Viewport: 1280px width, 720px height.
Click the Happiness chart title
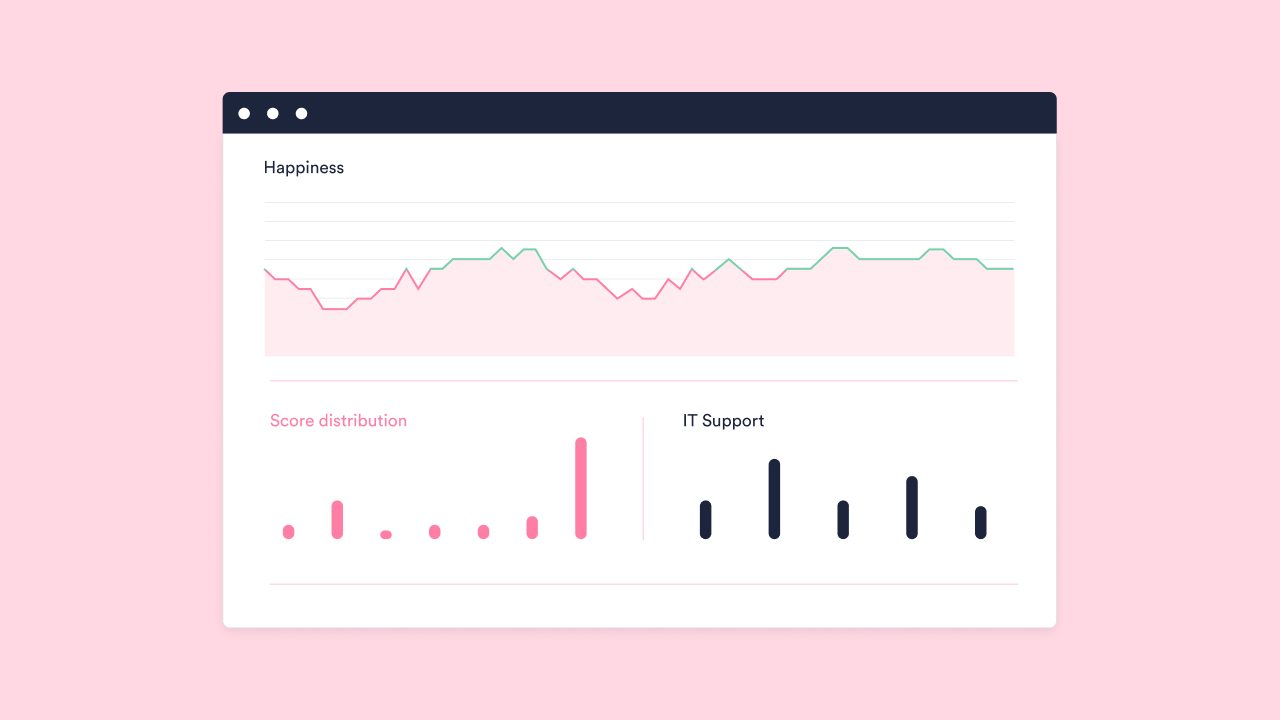pos(303,168)
